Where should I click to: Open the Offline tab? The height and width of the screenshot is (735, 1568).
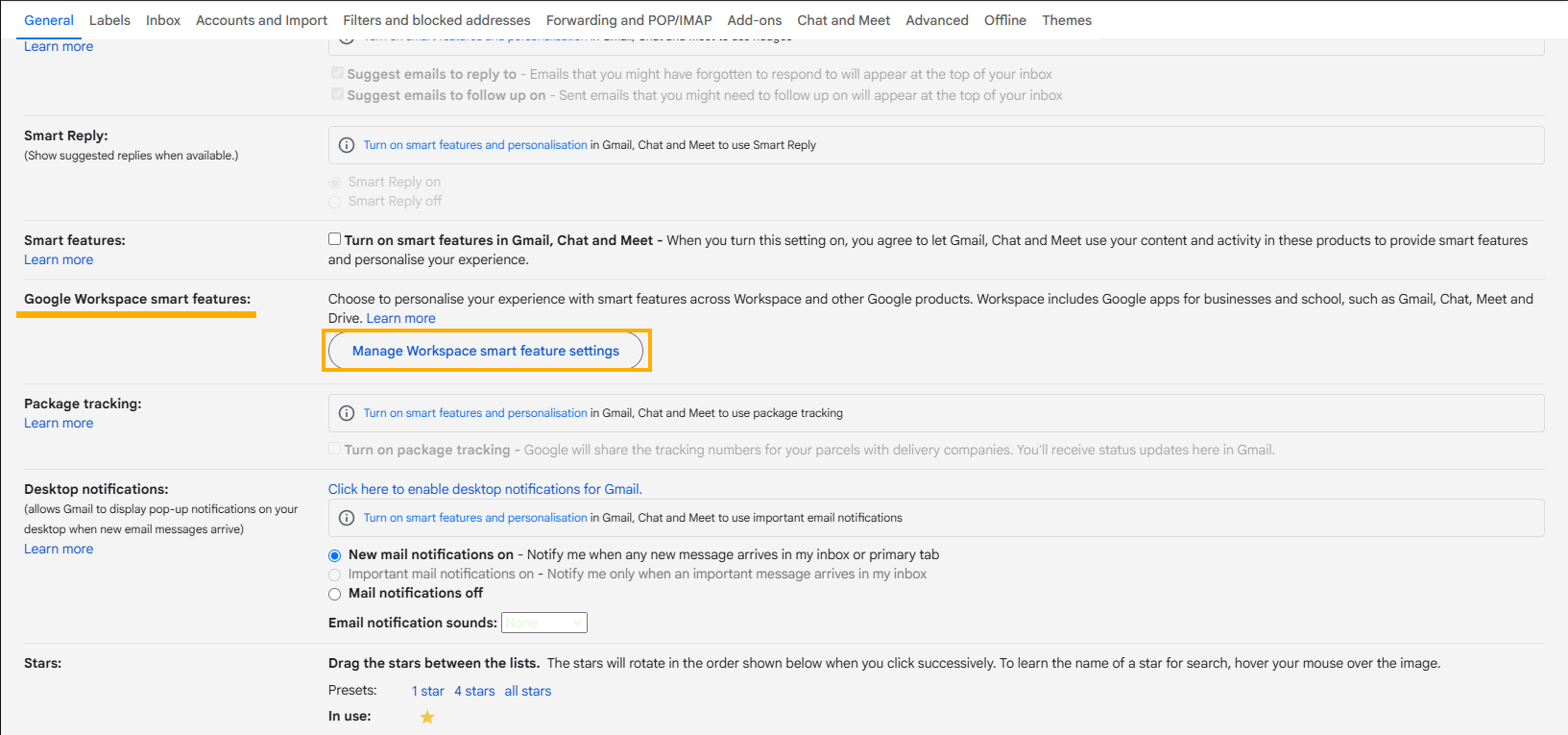(1005, 20)
